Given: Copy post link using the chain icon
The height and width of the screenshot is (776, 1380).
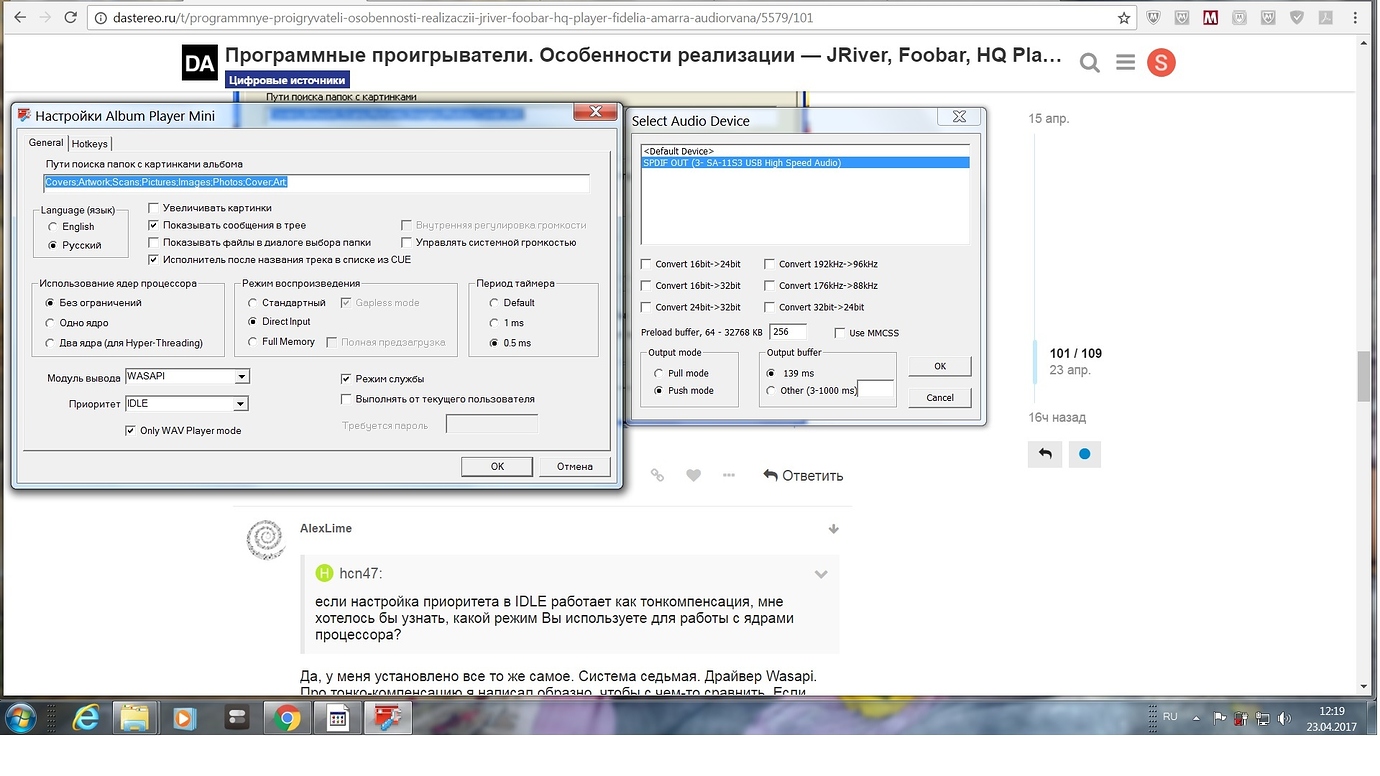Looking at the screenshot, I should click(657, 476).
